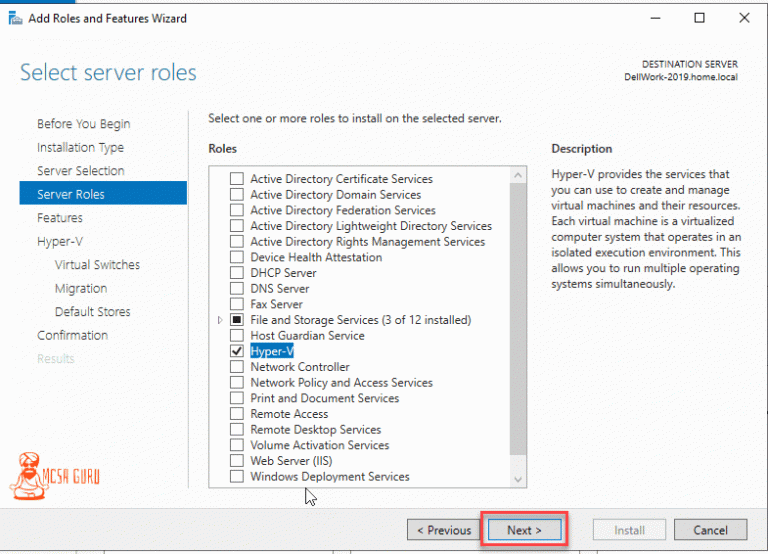Viewport: 768px width, 554px height.
Task: Check Print and Document Services
Action: [237, 398]
